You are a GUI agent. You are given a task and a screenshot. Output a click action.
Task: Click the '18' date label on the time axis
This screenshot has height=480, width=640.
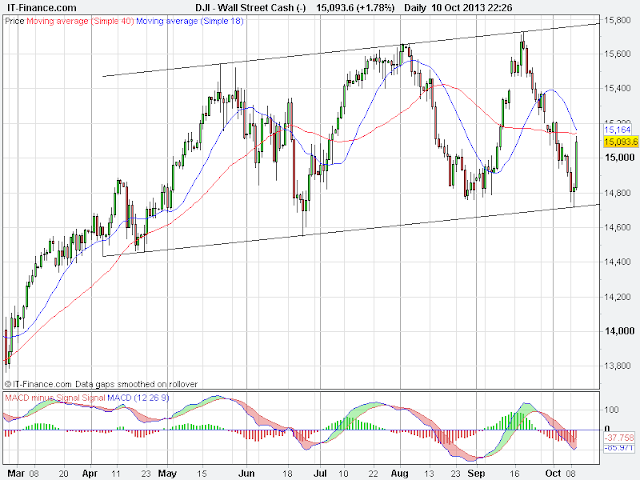click(x=288, y=473)
